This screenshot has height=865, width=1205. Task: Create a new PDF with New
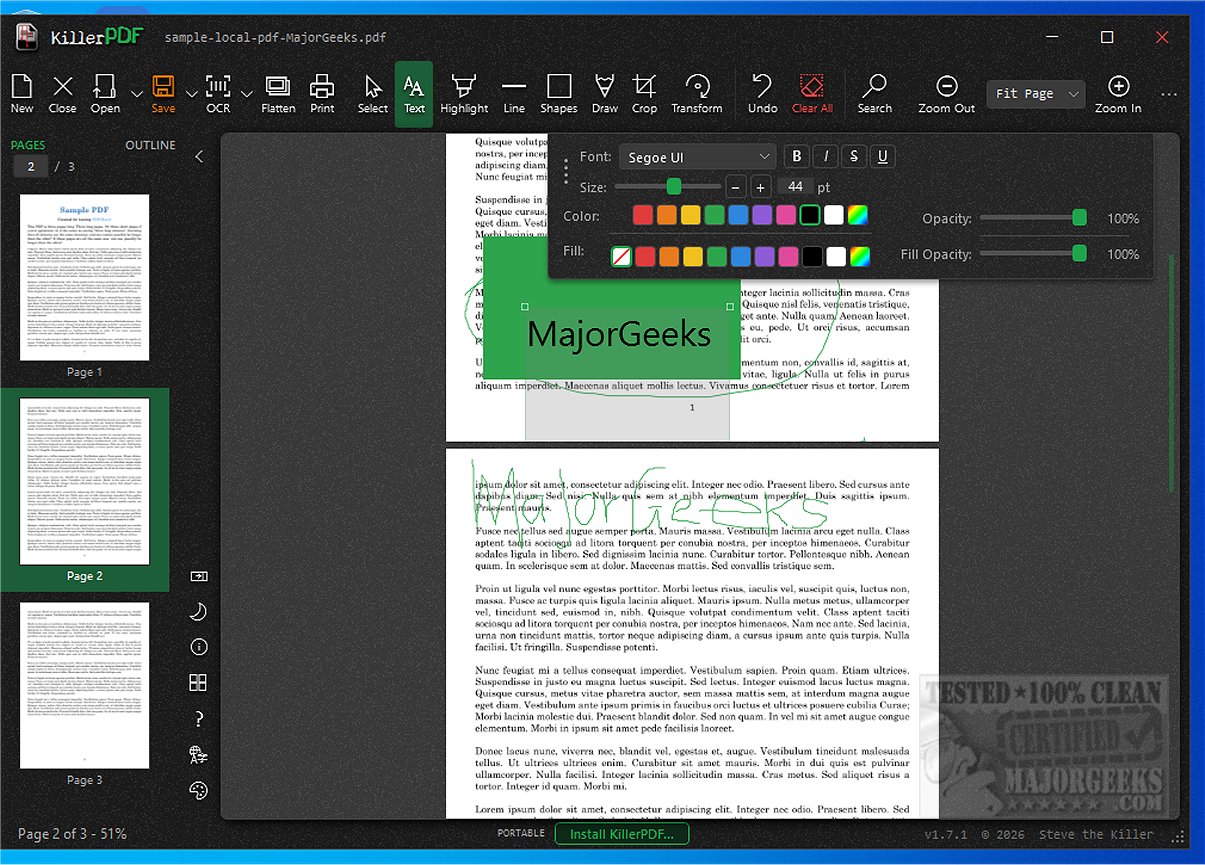[x=22, y=94]
